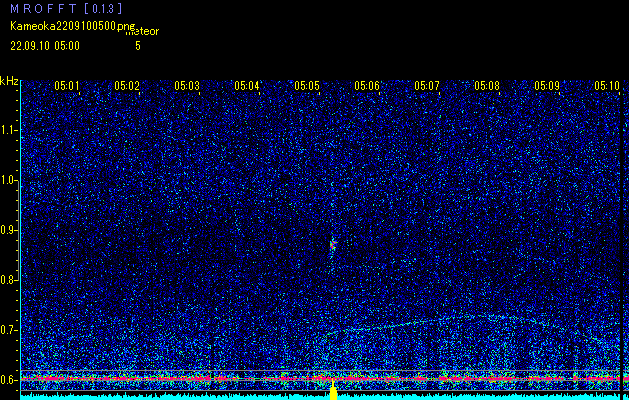Click the 05:08 time label
This screenshot has width=629, height=400.
pyautogui.click(x=487, y=85)
